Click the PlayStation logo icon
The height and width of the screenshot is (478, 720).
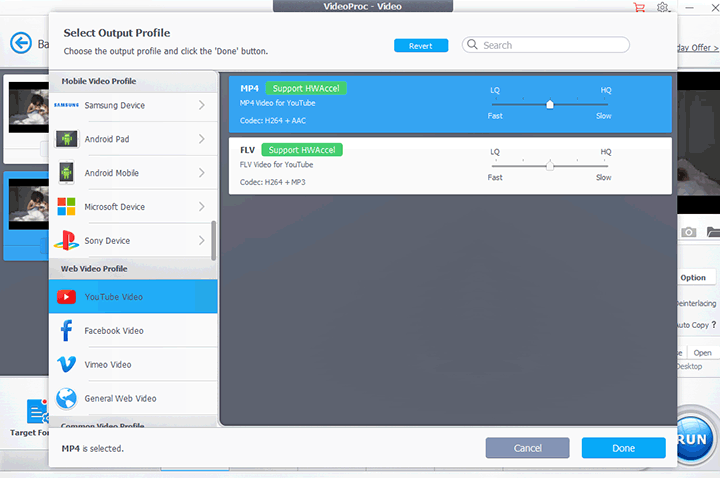(67, 241)
